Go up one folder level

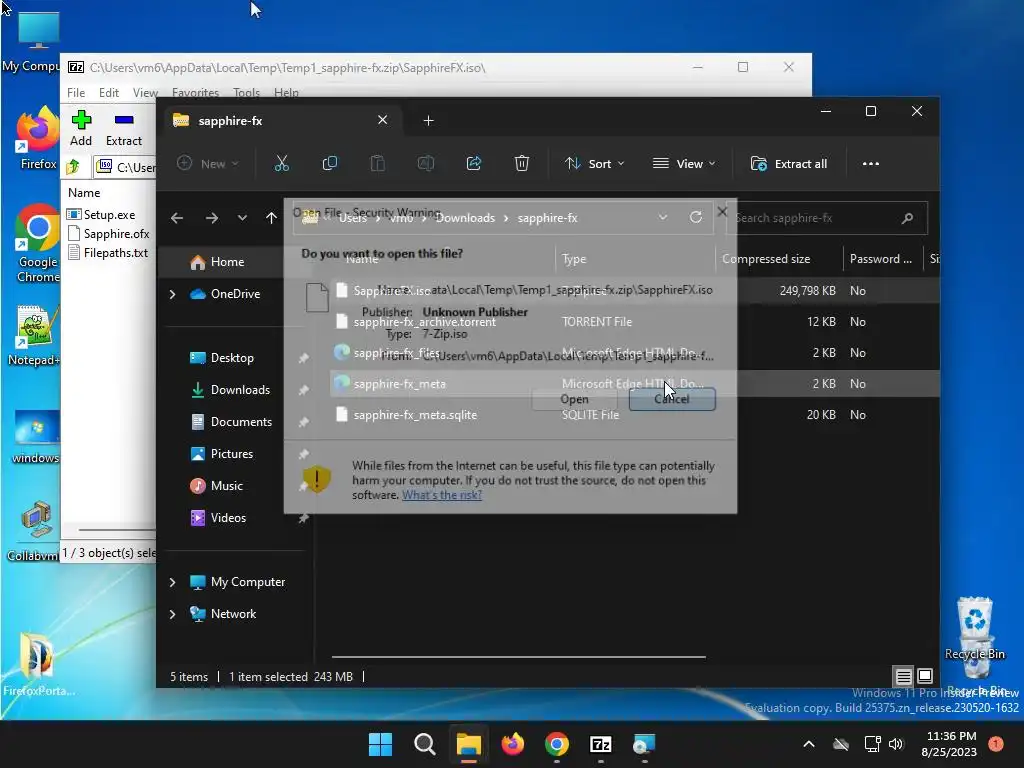pos(271,218)
